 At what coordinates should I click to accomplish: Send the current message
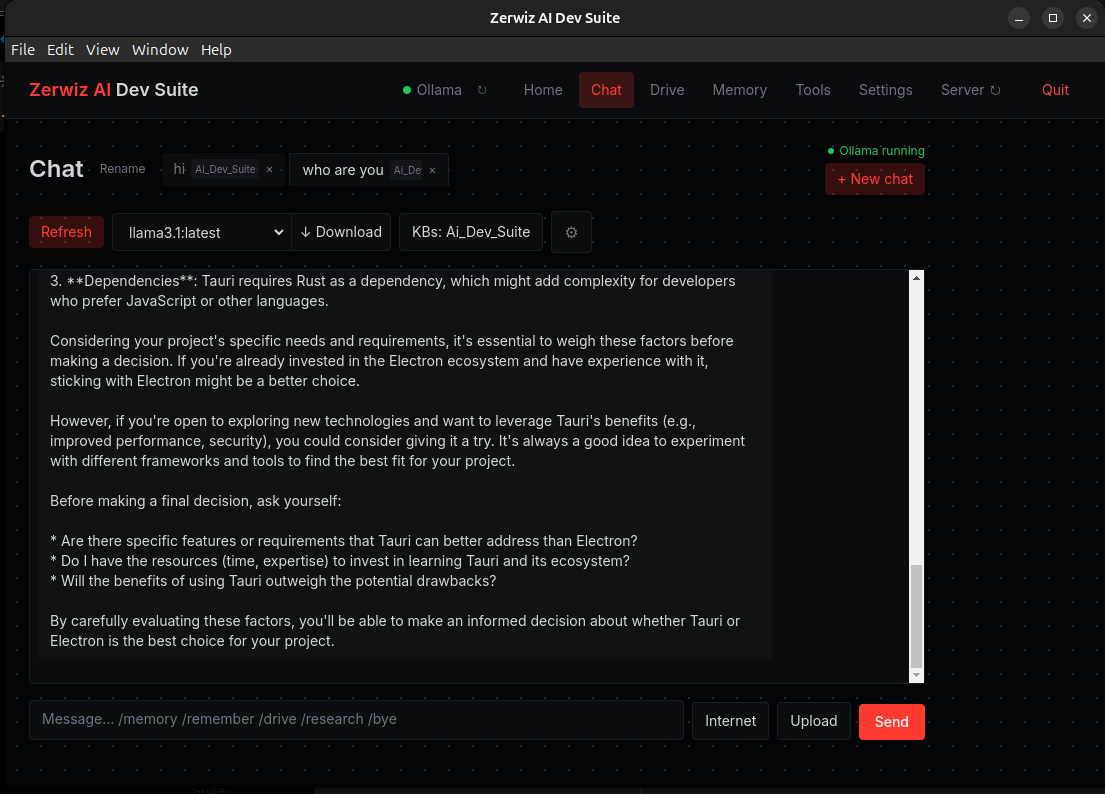(x=891, y=721)
